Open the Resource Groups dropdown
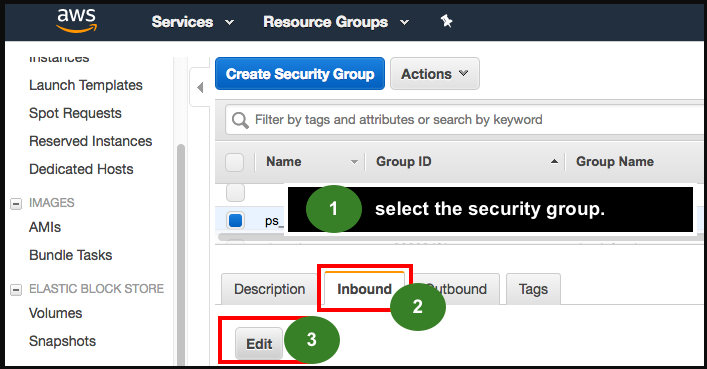The height and width of the screenshot is (369, 707). pos(336,22)
